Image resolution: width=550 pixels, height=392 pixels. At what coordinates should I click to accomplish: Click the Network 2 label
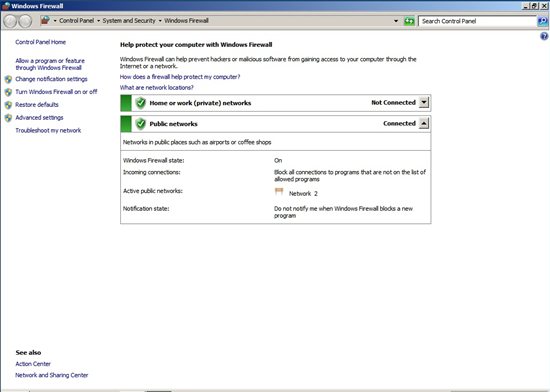pyautogui.click(x=303, y=194)
